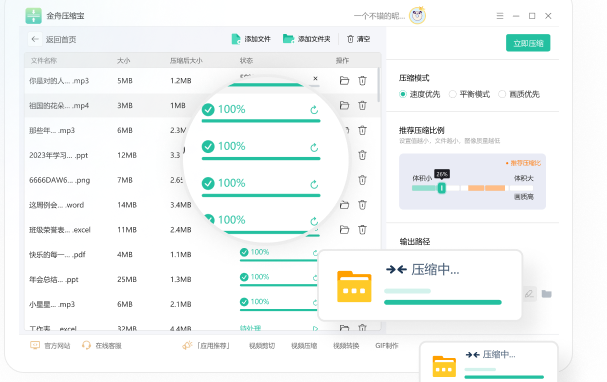This screenshot has width=607, height=382.
Task: Delete the 2023年学习 ppt row
Action: click(362, 155)
